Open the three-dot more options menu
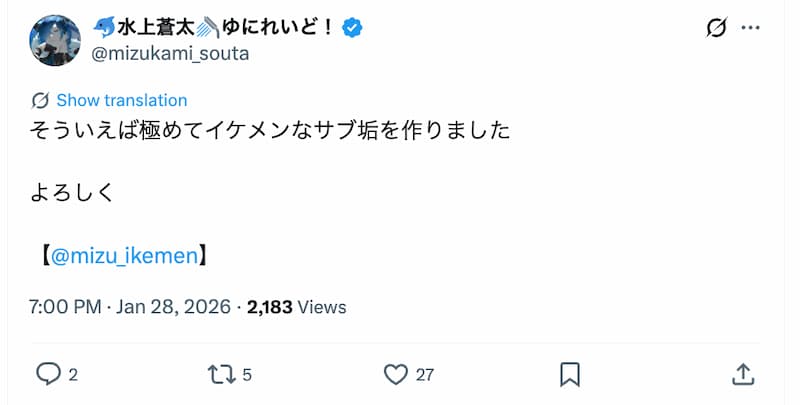The width and height of the screenshot is (800, 405). coord(752,28)
